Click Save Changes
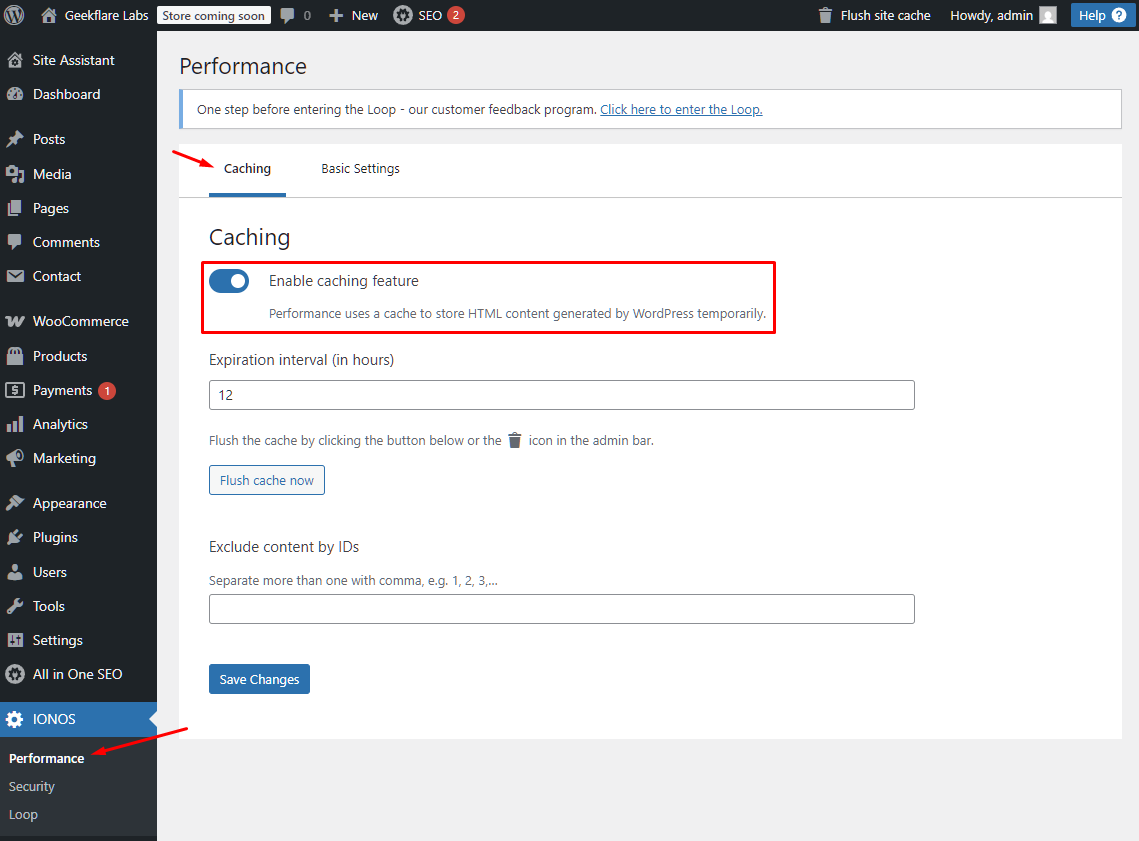 [259, 679]
